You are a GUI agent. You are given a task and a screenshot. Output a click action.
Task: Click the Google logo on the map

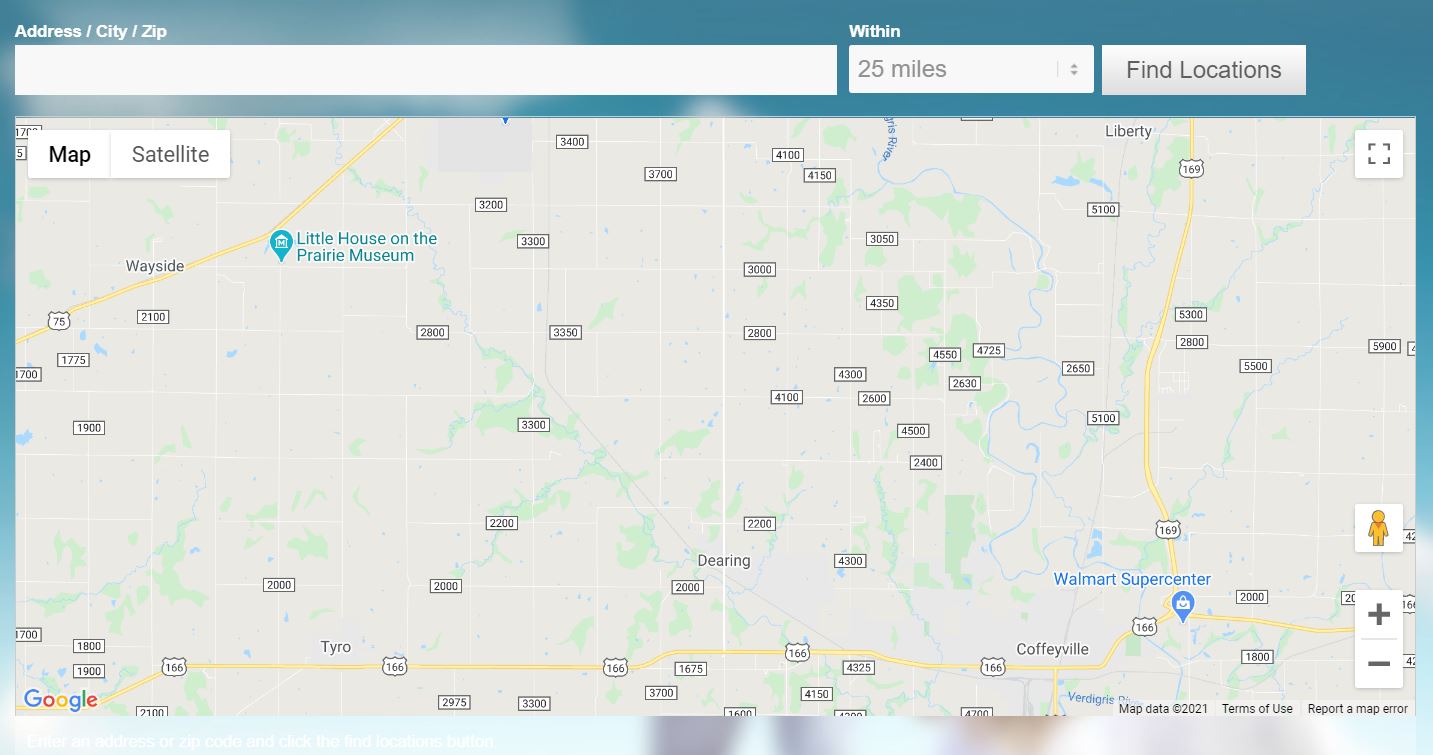pyautogui.click(x=61, y=700)
